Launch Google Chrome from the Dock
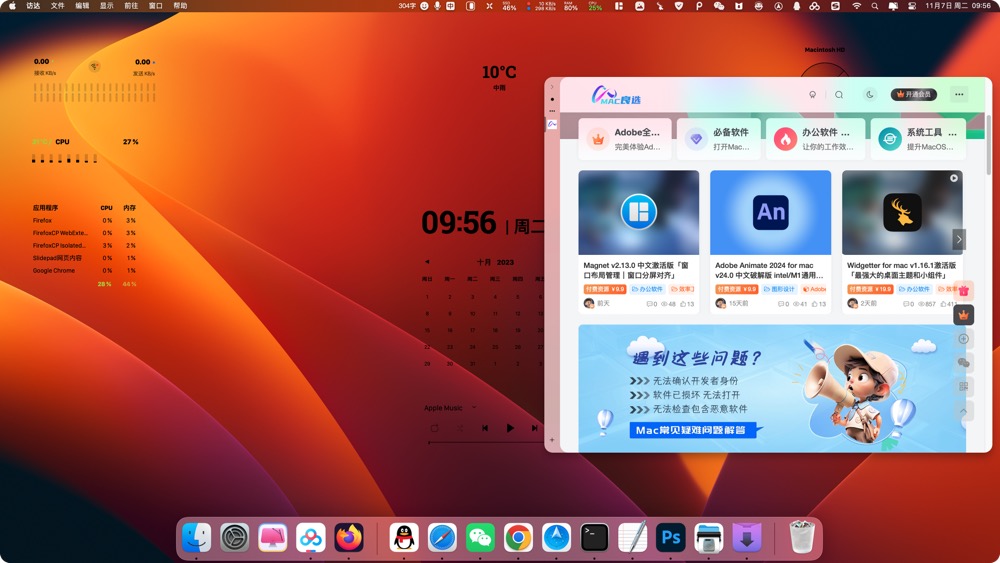The width and height of the screenshot is (1000, 563). coord(518,537)
